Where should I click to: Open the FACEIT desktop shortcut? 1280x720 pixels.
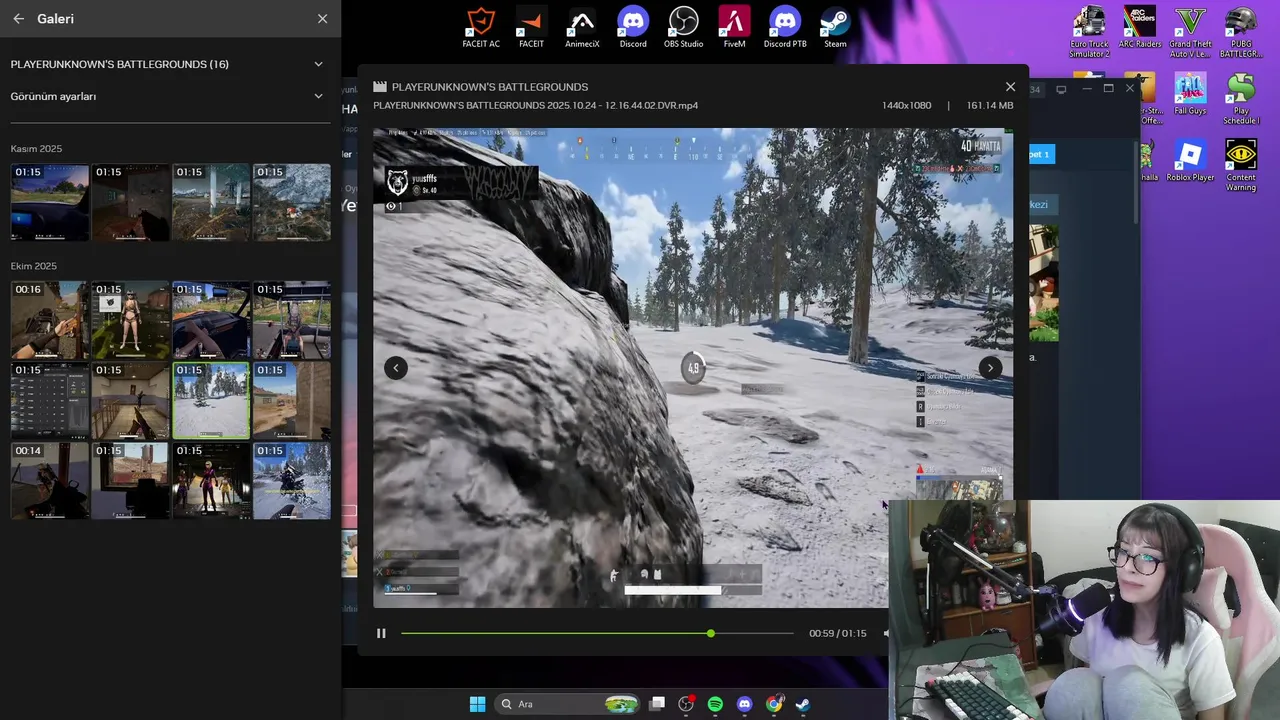point(531,27)
